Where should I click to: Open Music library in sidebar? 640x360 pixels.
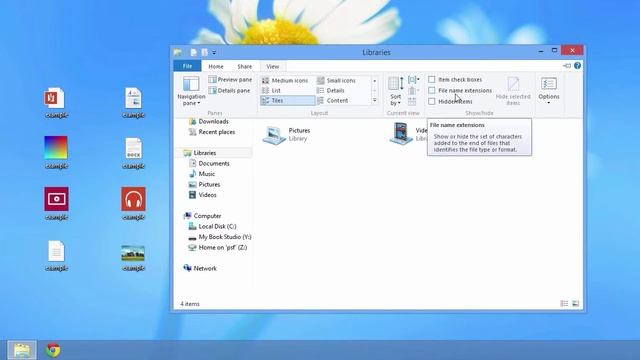click(x=202, y=174)
